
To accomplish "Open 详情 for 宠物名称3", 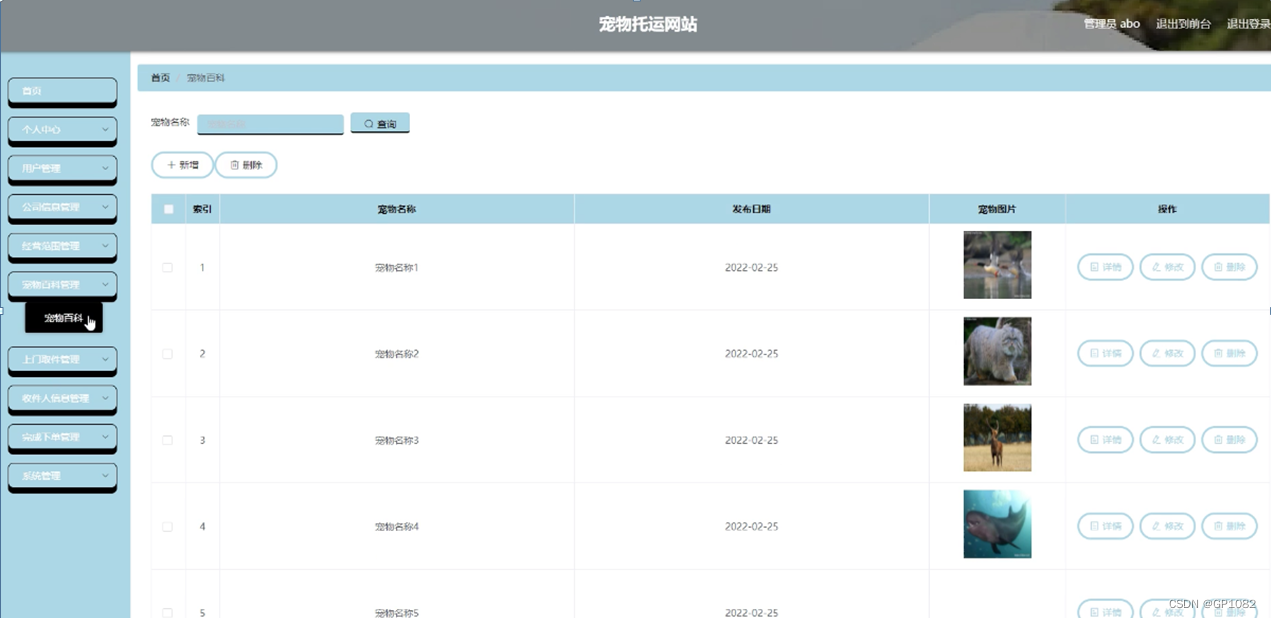I will click(1105, 440).
